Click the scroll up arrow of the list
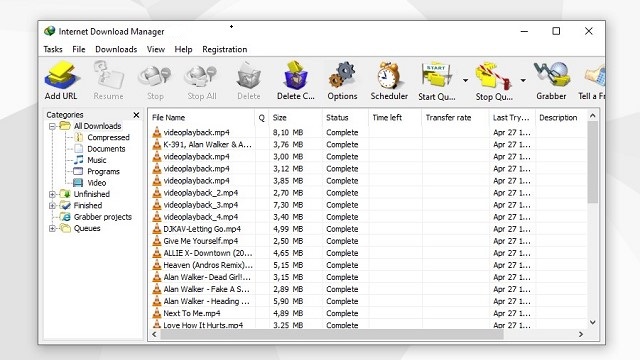640x360 pixels. pyautogui.click(x=593, y=116)
